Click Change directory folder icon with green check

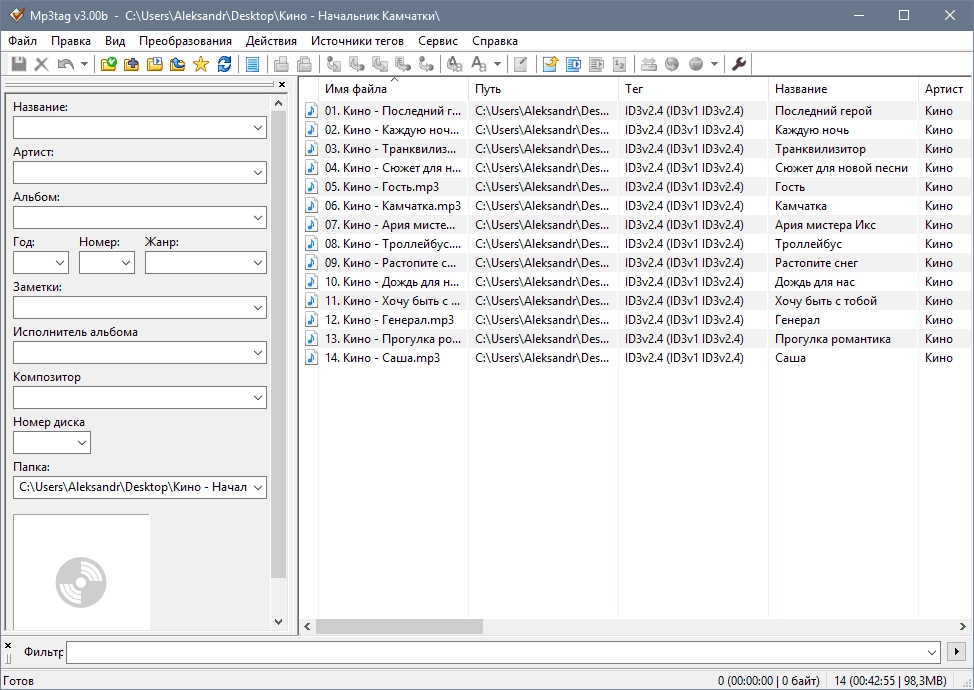pos(109,64)
